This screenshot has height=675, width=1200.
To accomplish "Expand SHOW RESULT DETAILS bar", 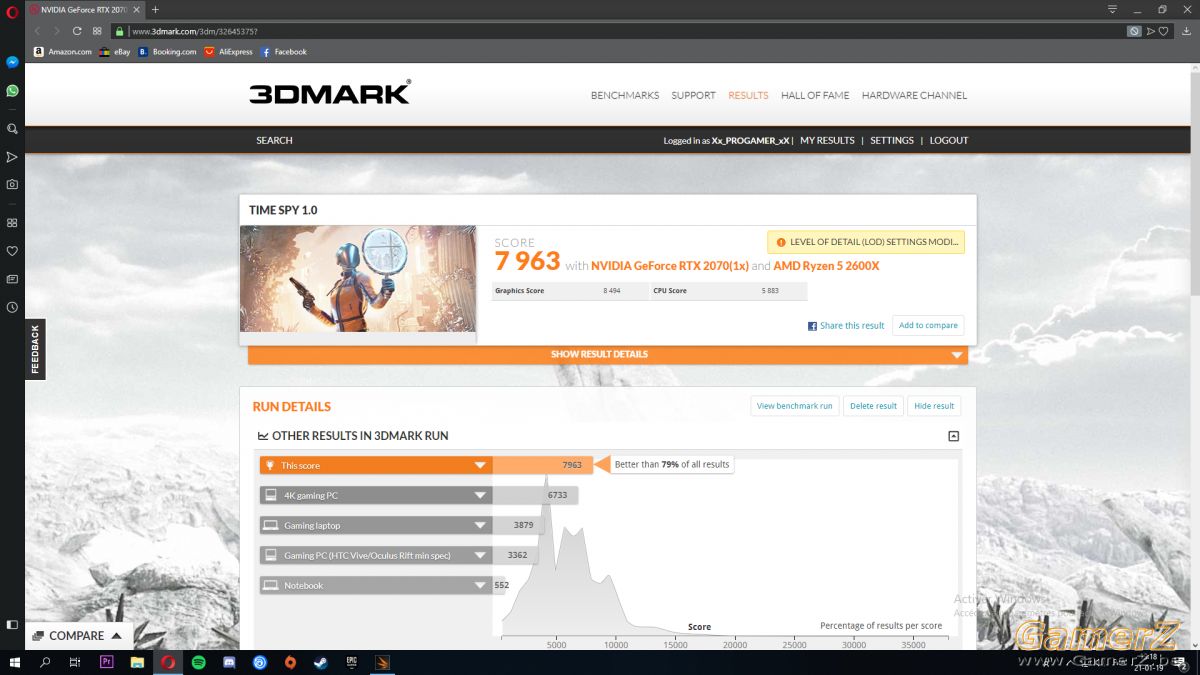I will [608, 354].
